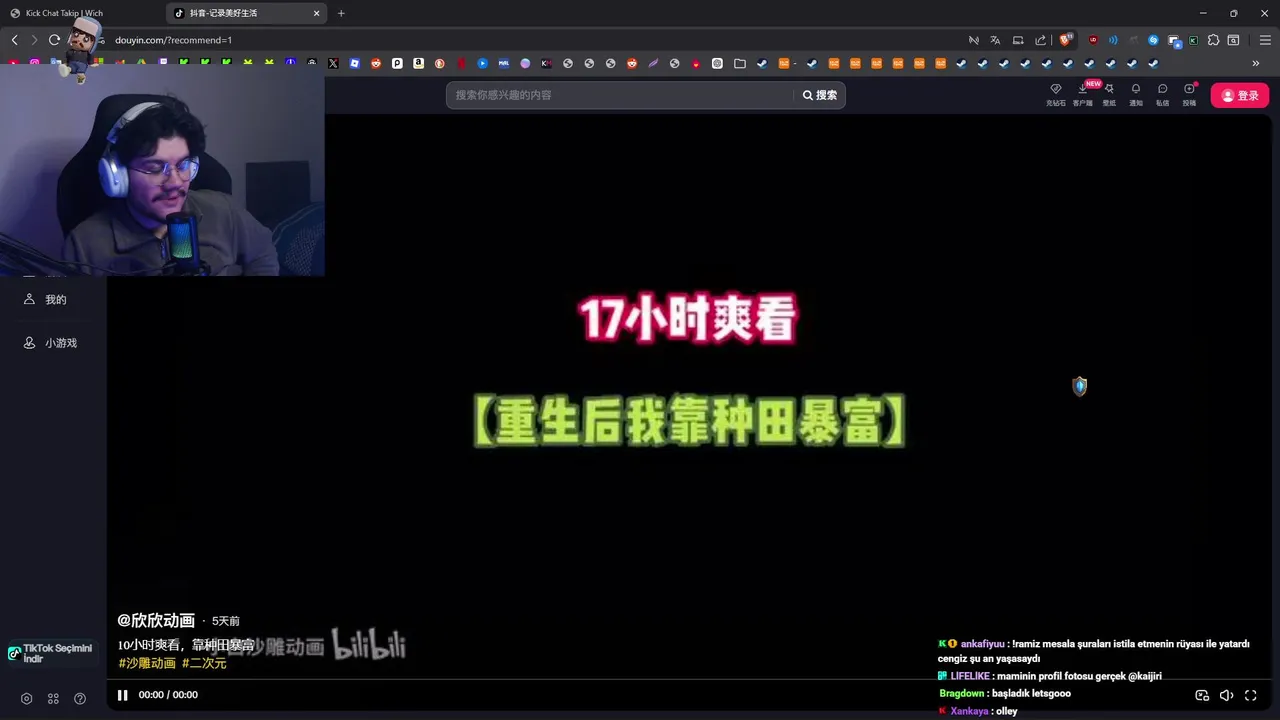Click TikTok Seçimini İndir button
1280x720 pixels.
(52, 654)
